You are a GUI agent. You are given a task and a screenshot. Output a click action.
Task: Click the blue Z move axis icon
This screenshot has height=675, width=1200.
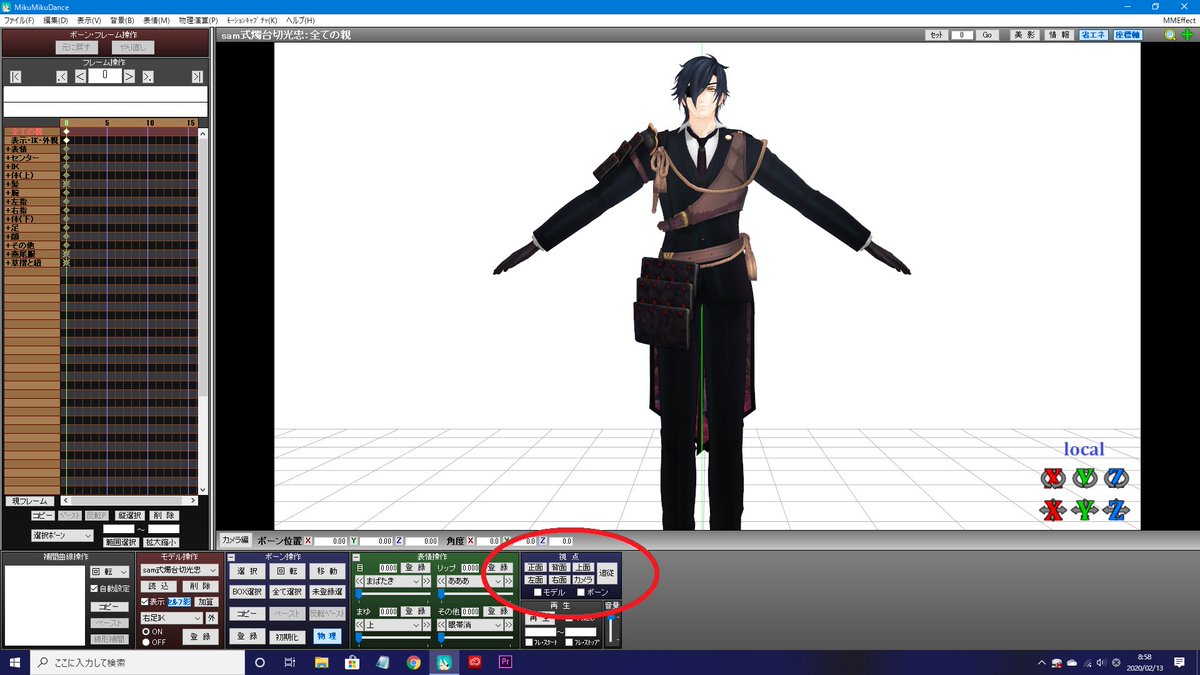tap(1116, 510)
